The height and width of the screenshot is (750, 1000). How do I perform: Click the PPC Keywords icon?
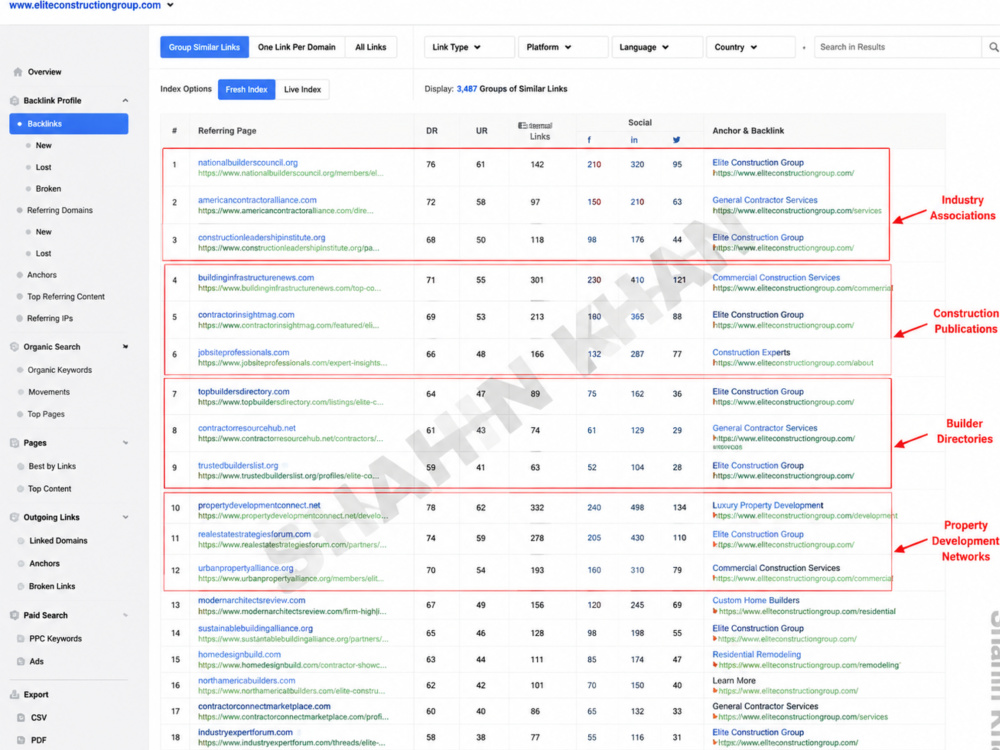[x=21, y=638]
